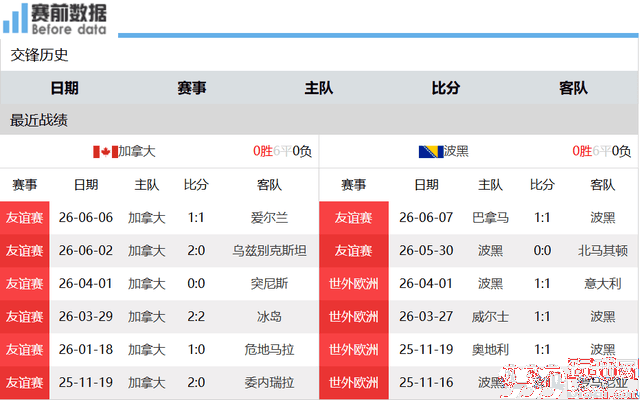Select date 26-03-27
The image size is (640, 400).
(426, 316)
